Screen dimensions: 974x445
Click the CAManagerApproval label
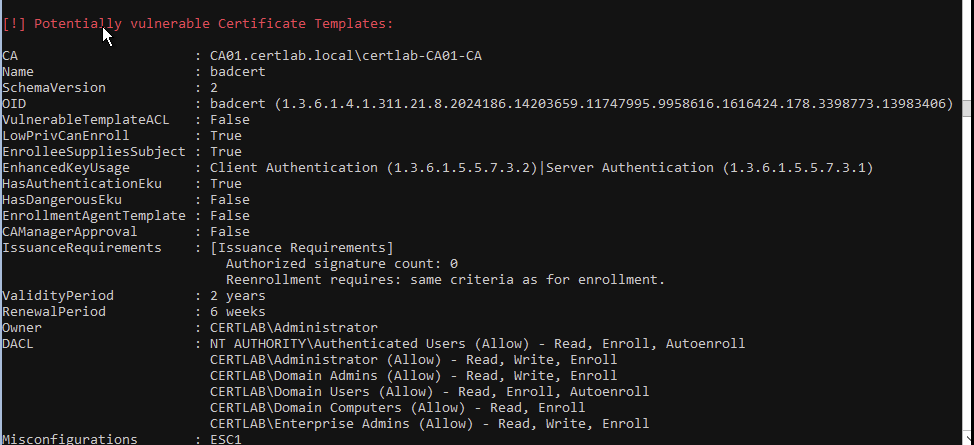click(x=70, y=231)
